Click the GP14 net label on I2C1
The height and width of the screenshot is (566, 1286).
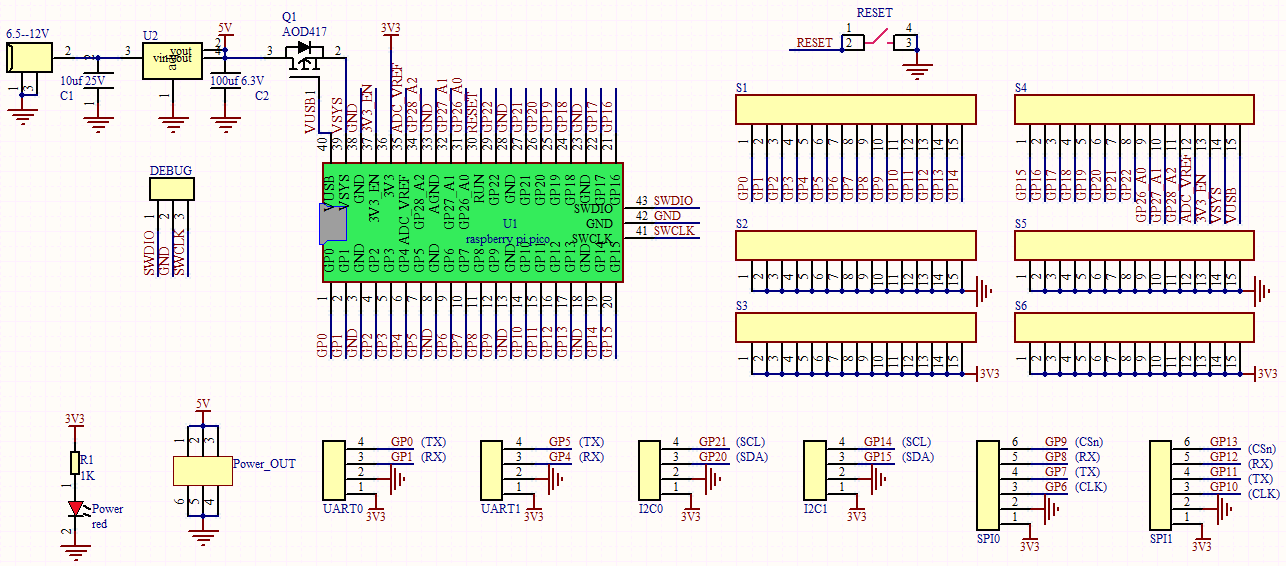(x=878, y=441)
